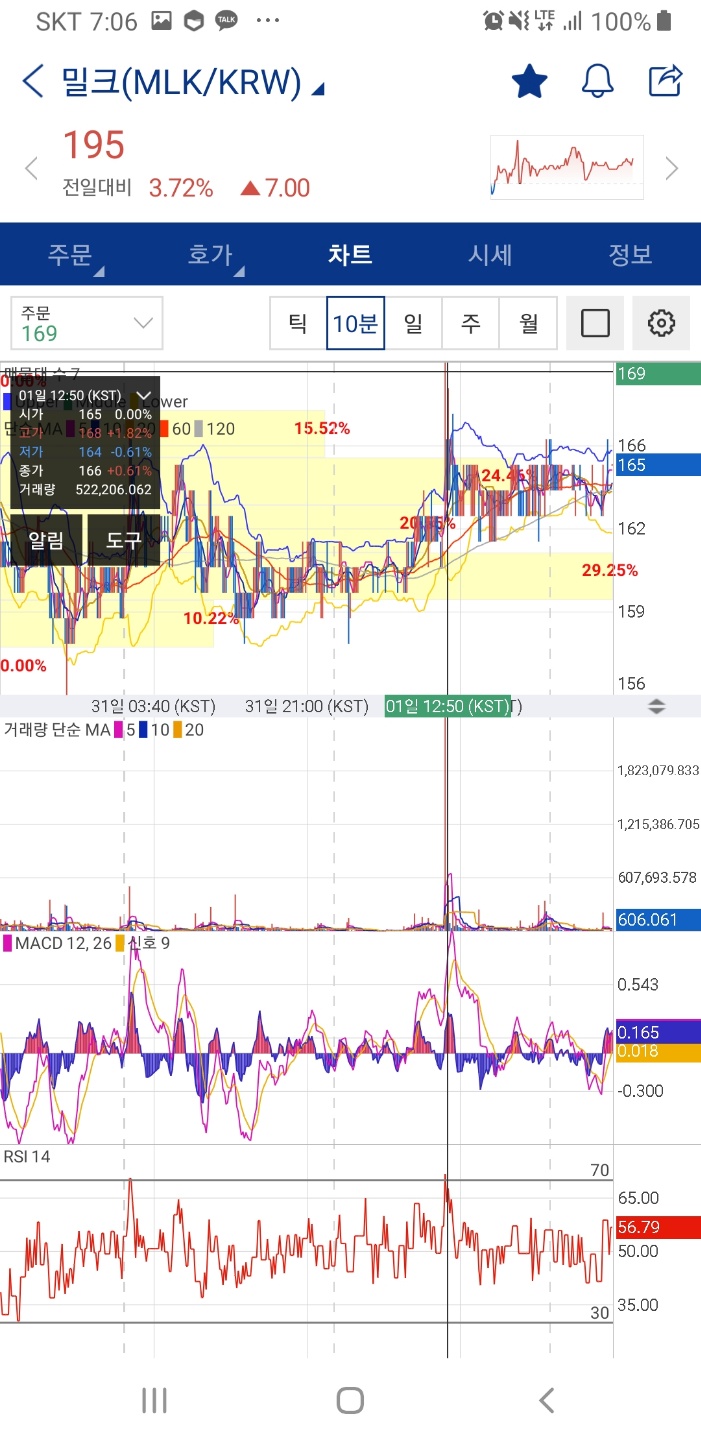Tap the battery icon in status bar
701x1440 pixels.
pyautogui.click(x=666, y=21)
